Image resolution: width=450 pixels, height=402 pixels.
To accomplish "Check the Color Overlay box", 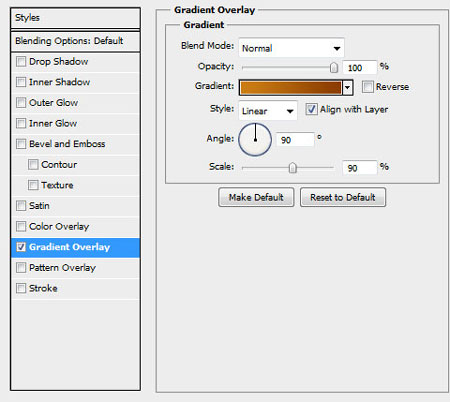I will point(21,226).
